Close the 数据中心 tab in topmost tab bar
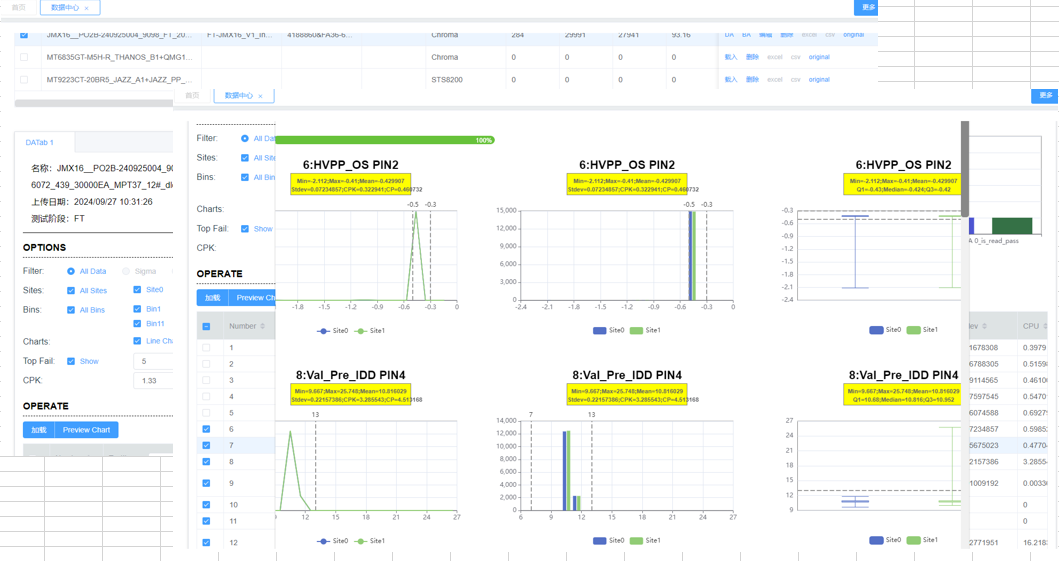Screen dimensions: 1059x561 tap(87, 8)
